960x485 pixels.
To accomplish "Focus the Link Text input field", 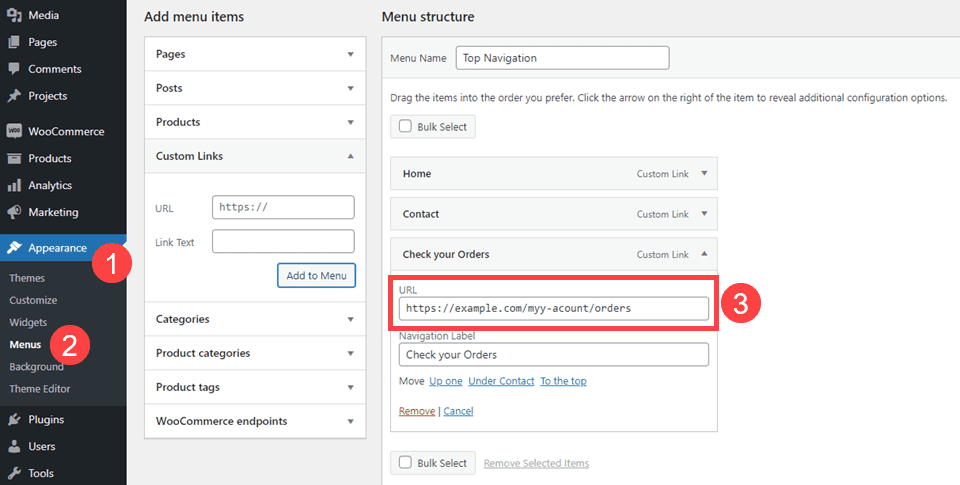I will 283,241.
